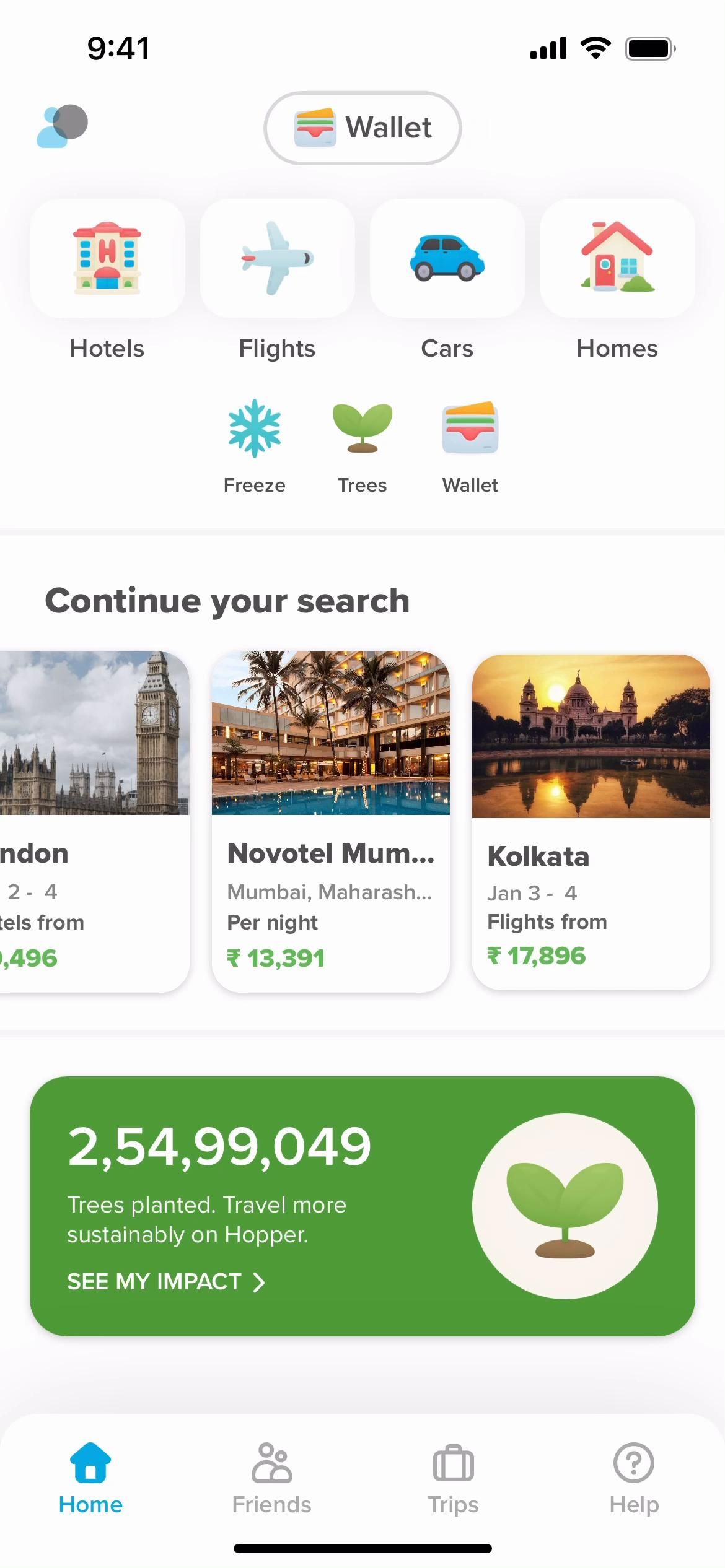The width and height of the screenshot is (725, 1568).
Task: Tap the sprout icon on green banner
Action: 565,1206
